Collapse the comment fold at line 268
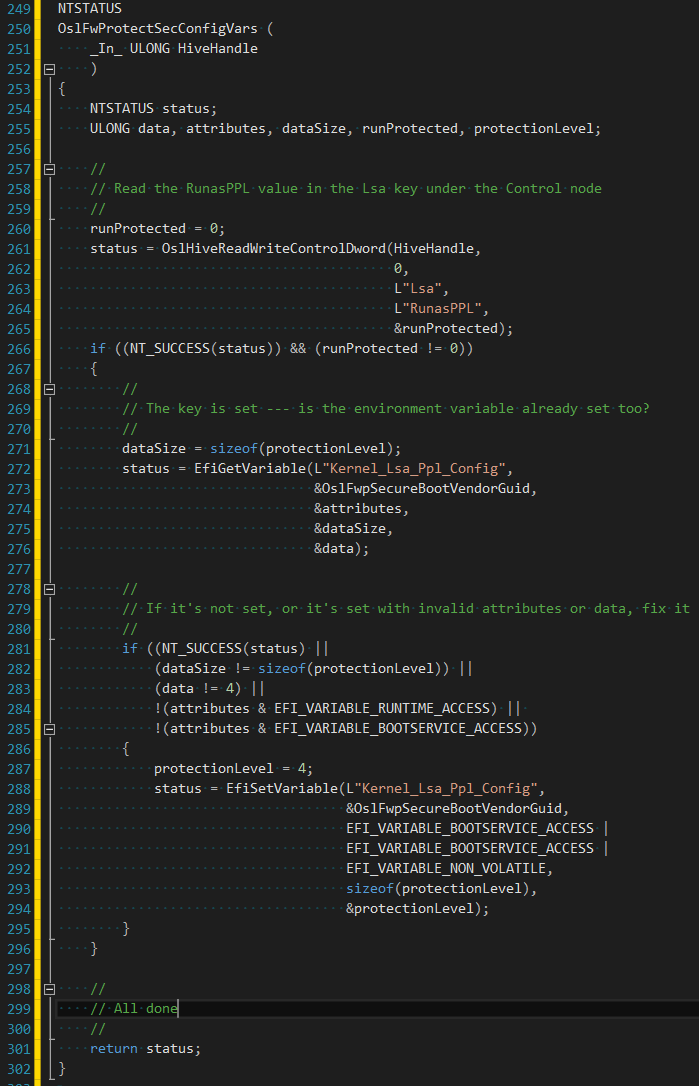699x1086 pixels. [x=48, y=389]
